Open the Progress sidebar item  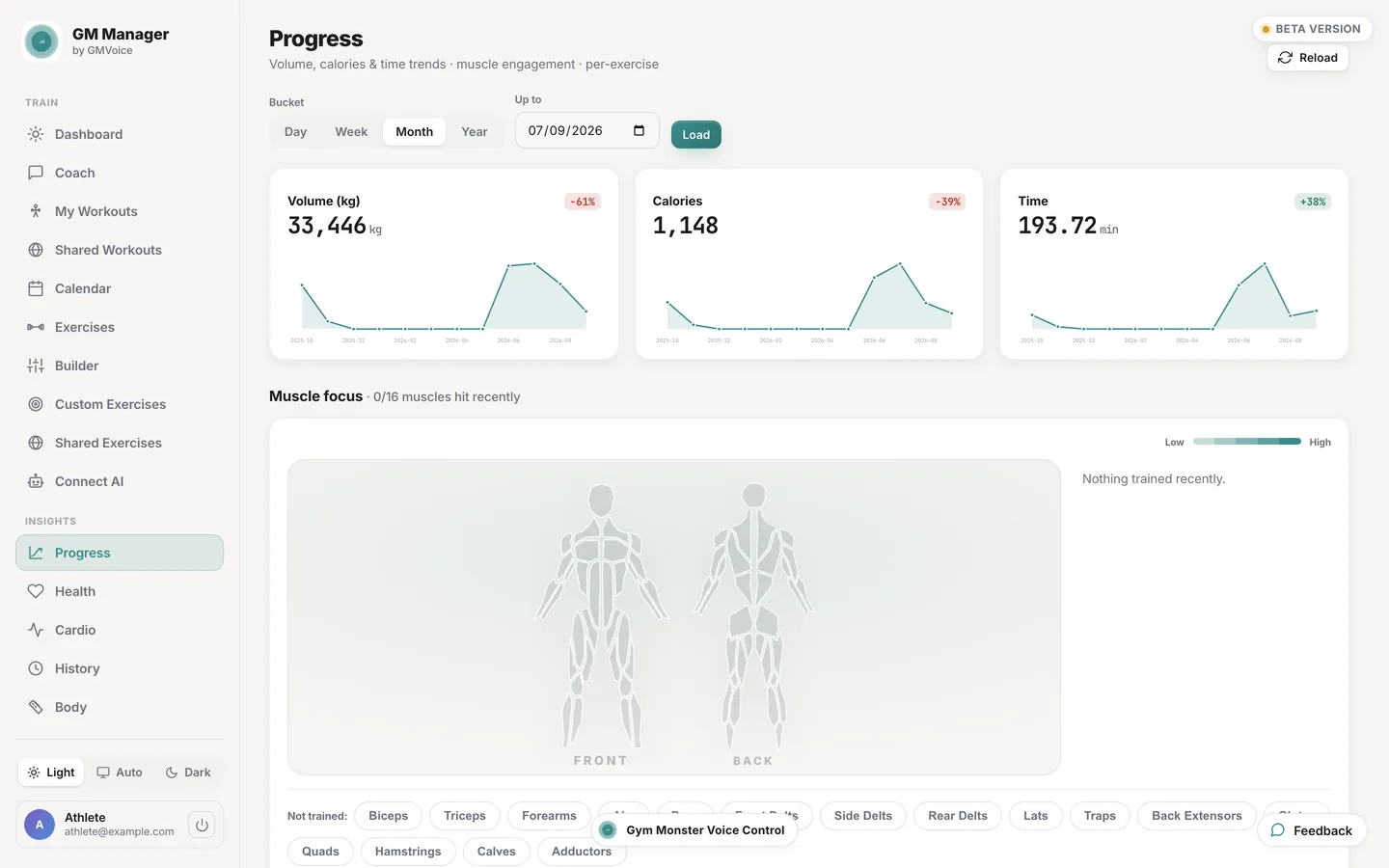click(x=120, y=553)
